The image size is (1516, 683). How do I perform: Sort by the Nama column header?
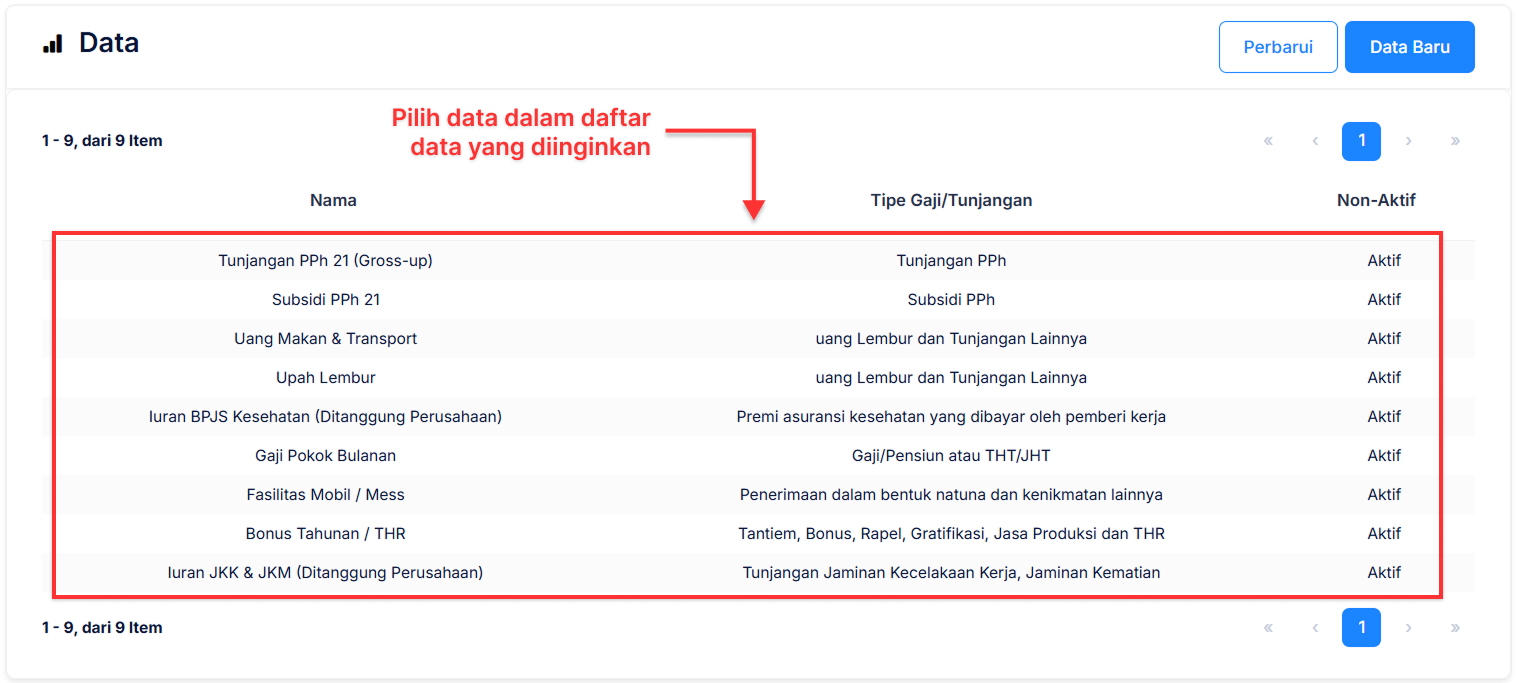tap(333, 200)
